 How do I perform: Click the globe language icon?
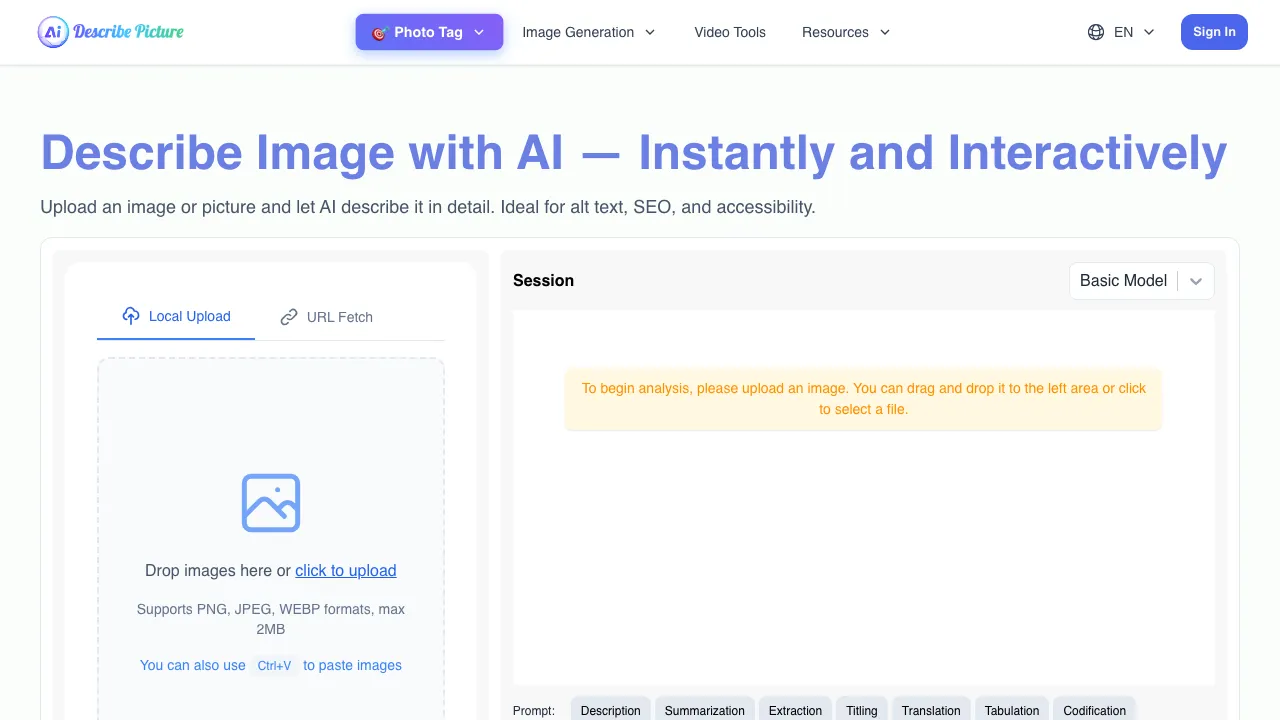[x=1096, y=32]
